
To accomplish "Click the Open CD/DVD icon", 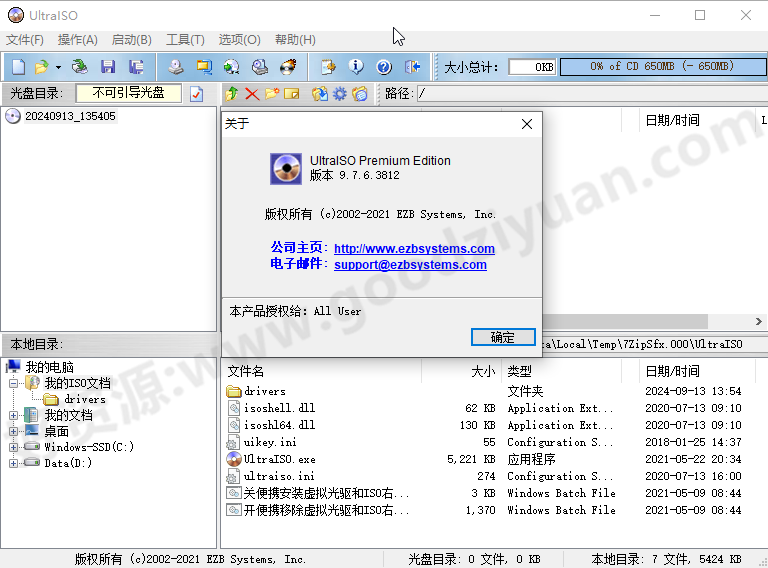I will [x=79, y=67].
